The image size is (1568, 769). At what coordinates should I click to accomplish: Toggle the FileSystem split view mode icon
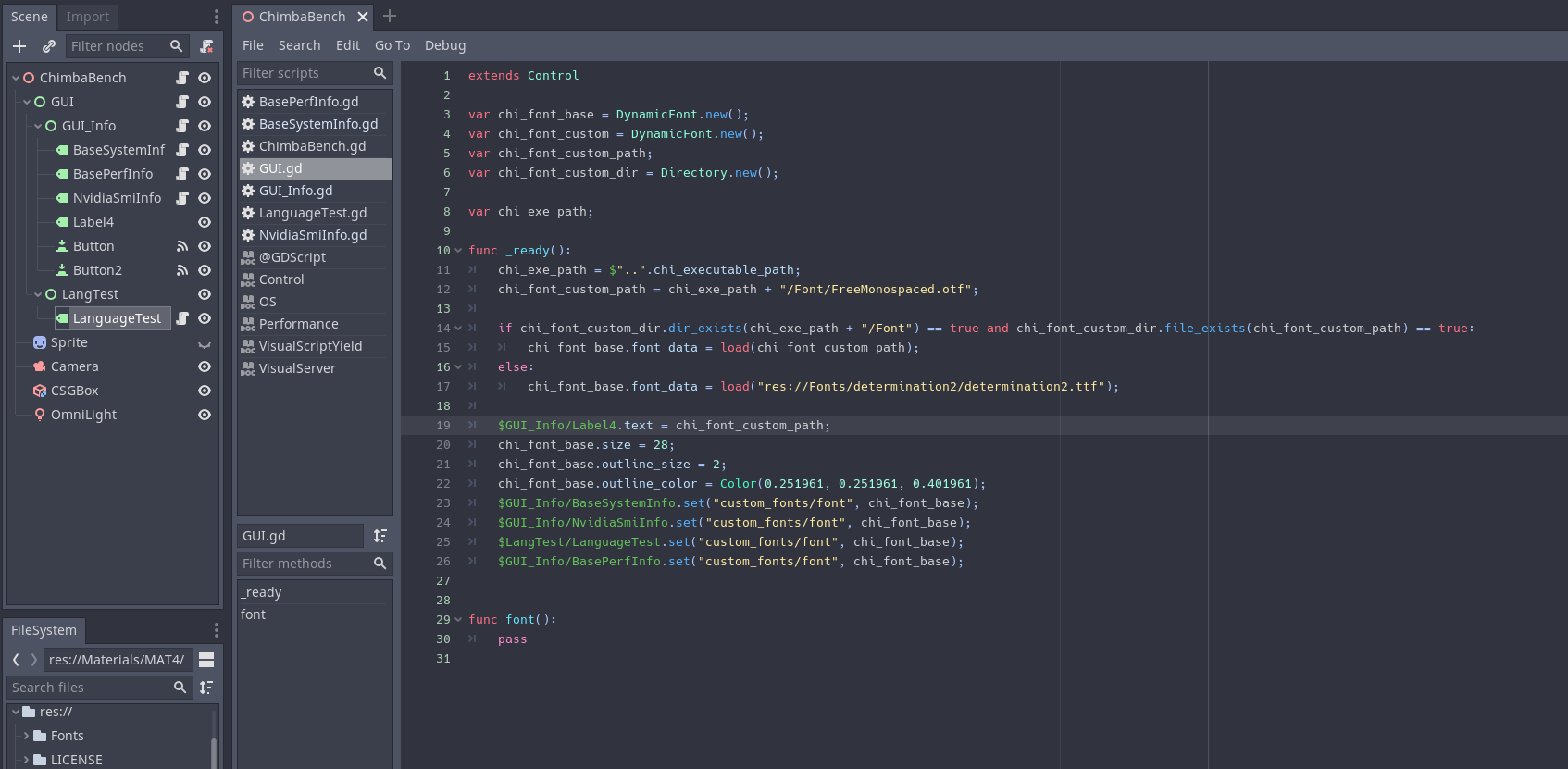(x=206, y=660)
